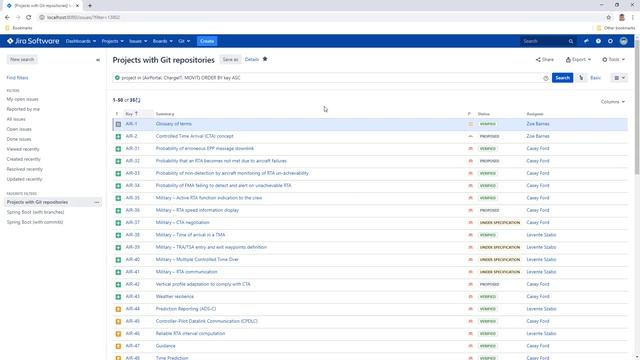Open Levente Szabo on AIR-38 row
640x360 pixels.
point(541,235)
